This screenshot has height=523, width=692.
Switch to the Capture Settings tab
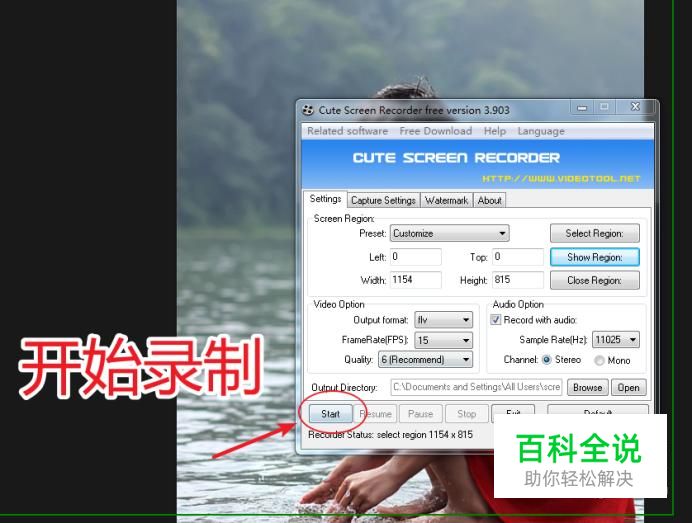384,200
